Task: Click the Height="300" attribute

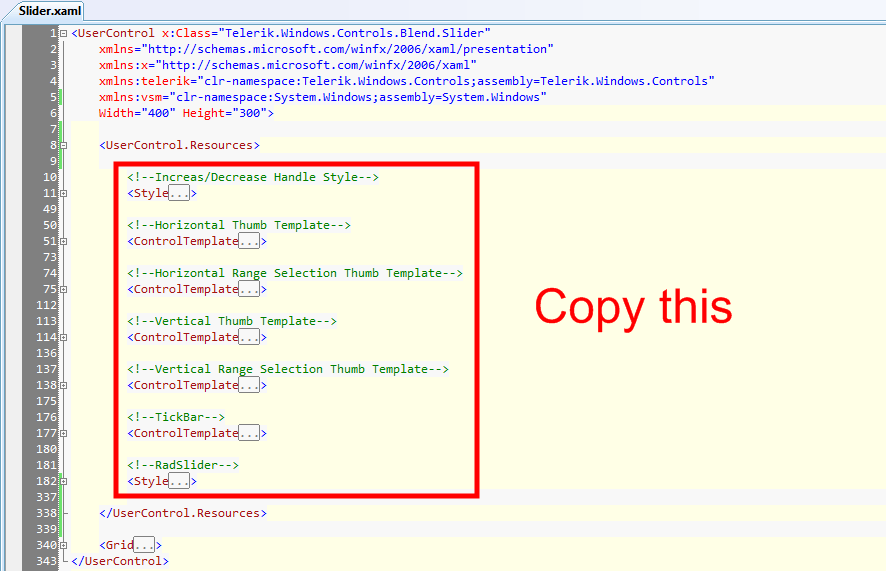Action: point(224,113)
